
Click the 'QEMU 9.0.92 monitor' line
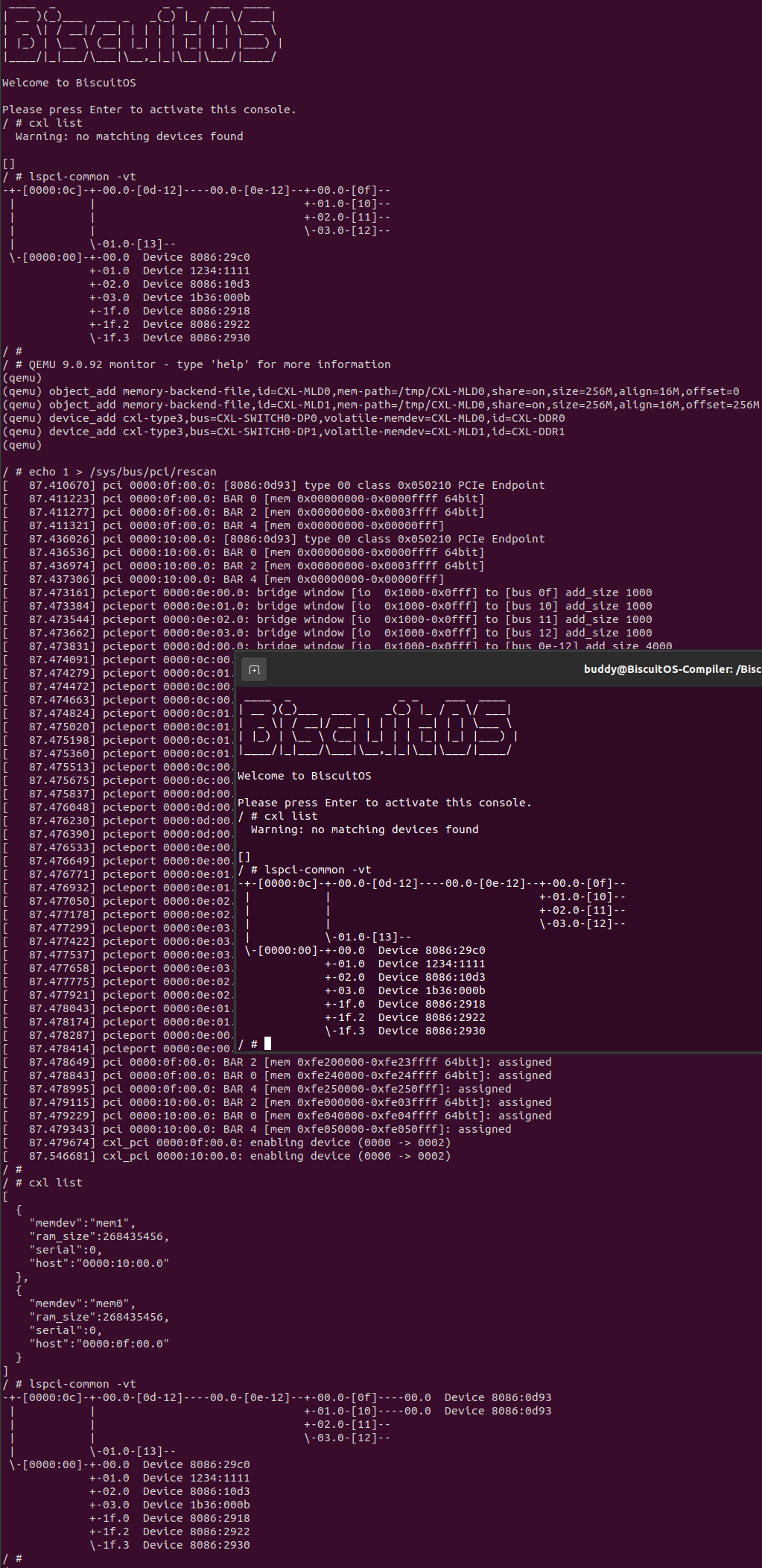point(209,364)
